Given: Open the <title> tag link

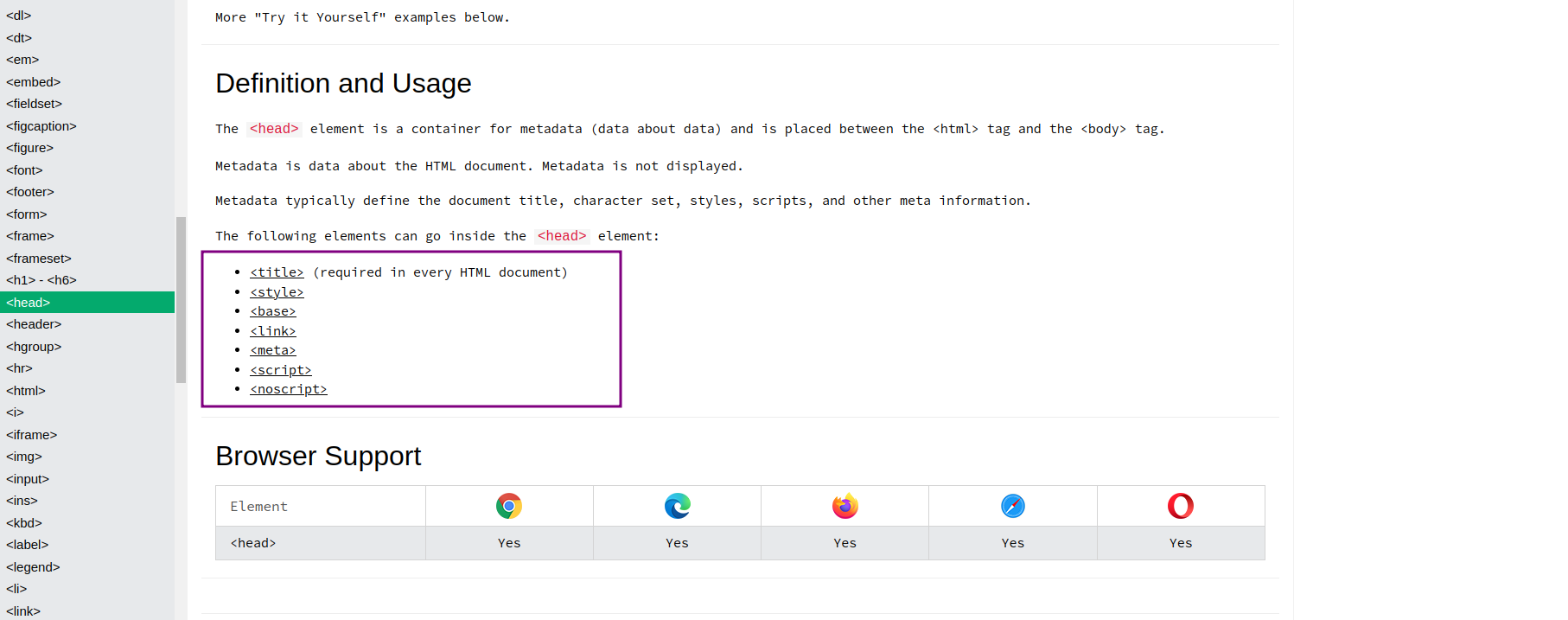Looking at the screenshot, I should [x=277, y=272].
